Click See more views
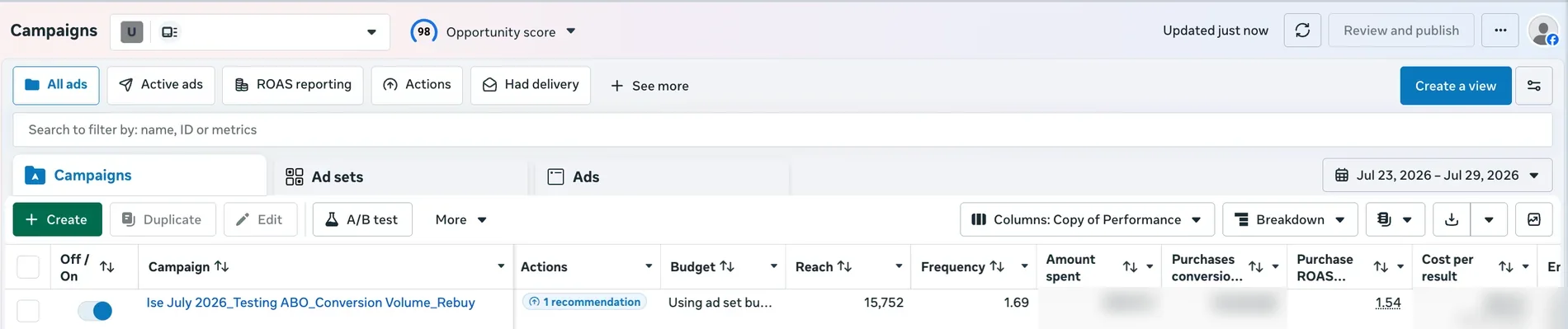 click(649, 86)
